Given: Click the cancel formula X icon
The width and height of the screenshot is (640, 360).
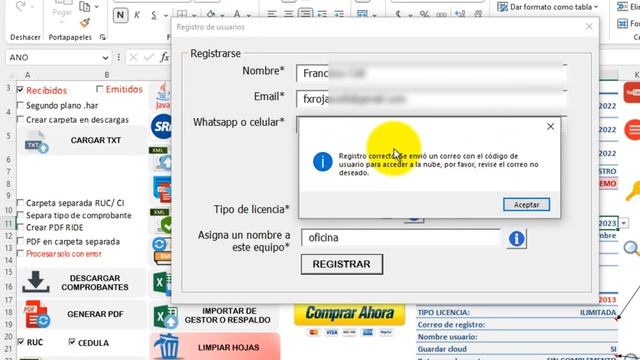Looking at the screenshot, I should coord(133,58).
